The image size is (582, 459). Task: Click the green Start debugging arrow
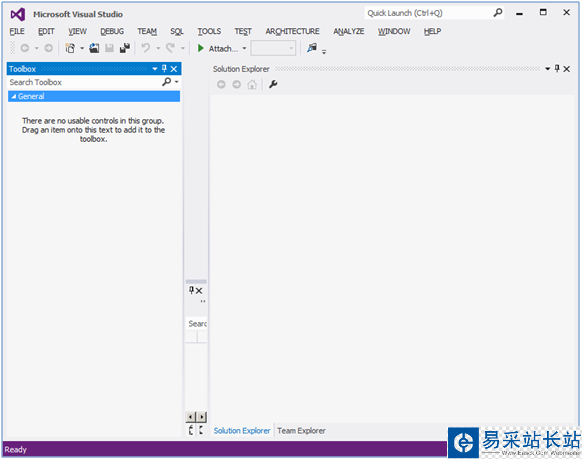pos(200,48)
